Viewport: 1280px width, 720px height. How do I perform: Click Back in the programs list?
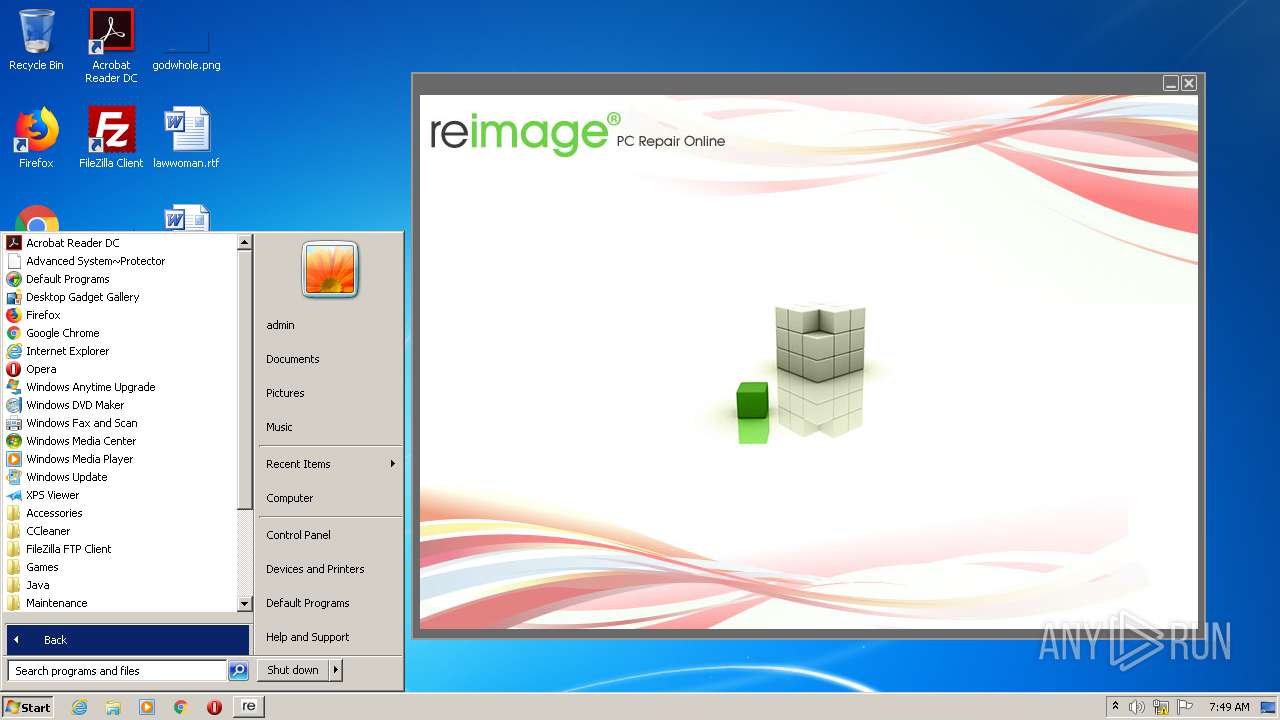click(x=128, y=640)
